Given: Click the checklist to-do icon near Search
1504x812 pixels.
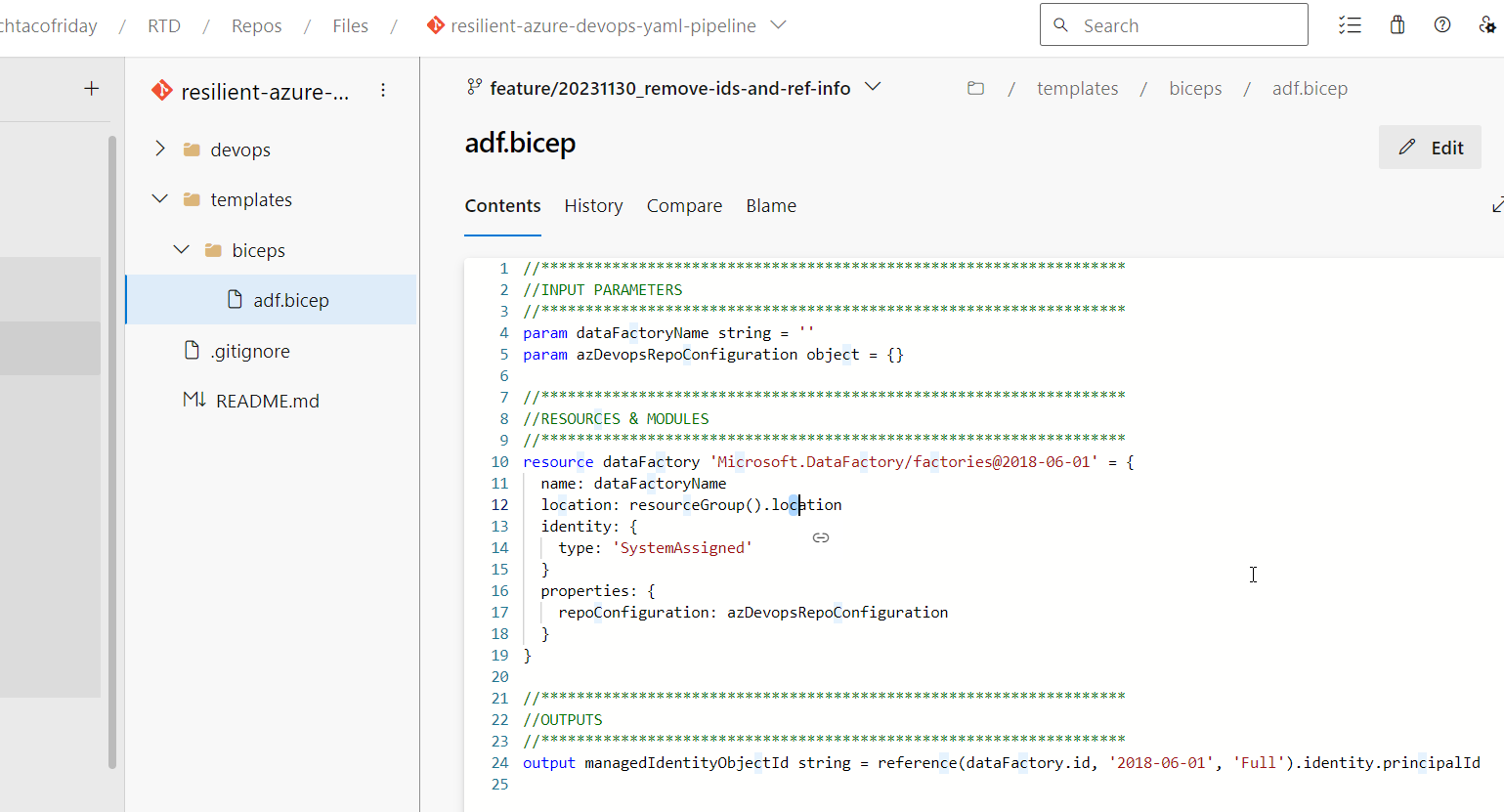Looking at the screenshot, I should (x=1350, y=25).
